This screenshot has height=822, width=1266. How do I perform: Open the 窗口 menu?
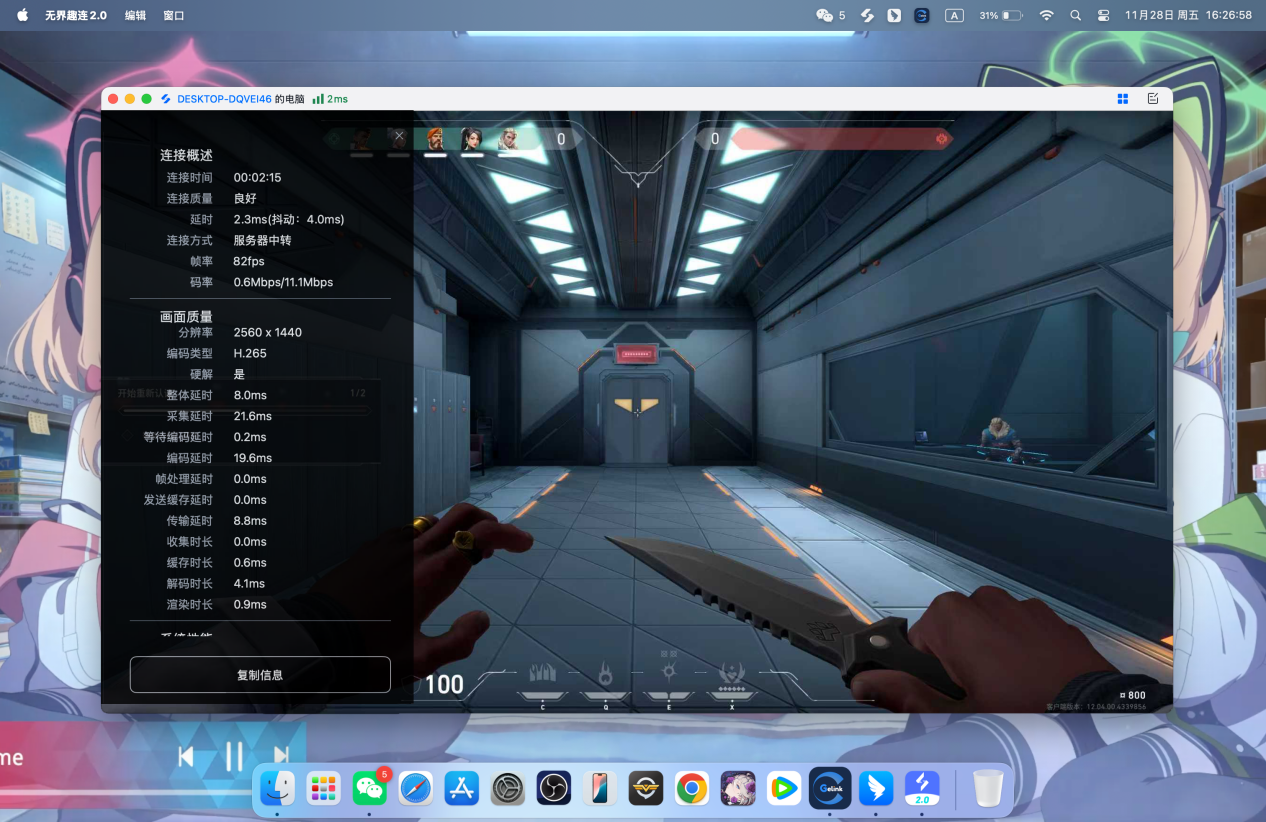(x=174, y=16)
